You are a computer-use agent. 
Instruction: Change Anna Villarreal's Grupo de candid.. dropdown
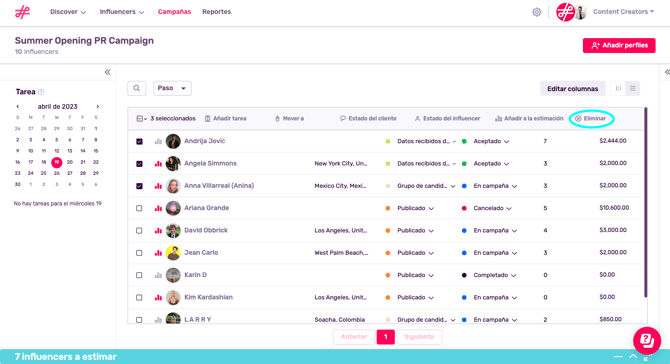(426, 186)
